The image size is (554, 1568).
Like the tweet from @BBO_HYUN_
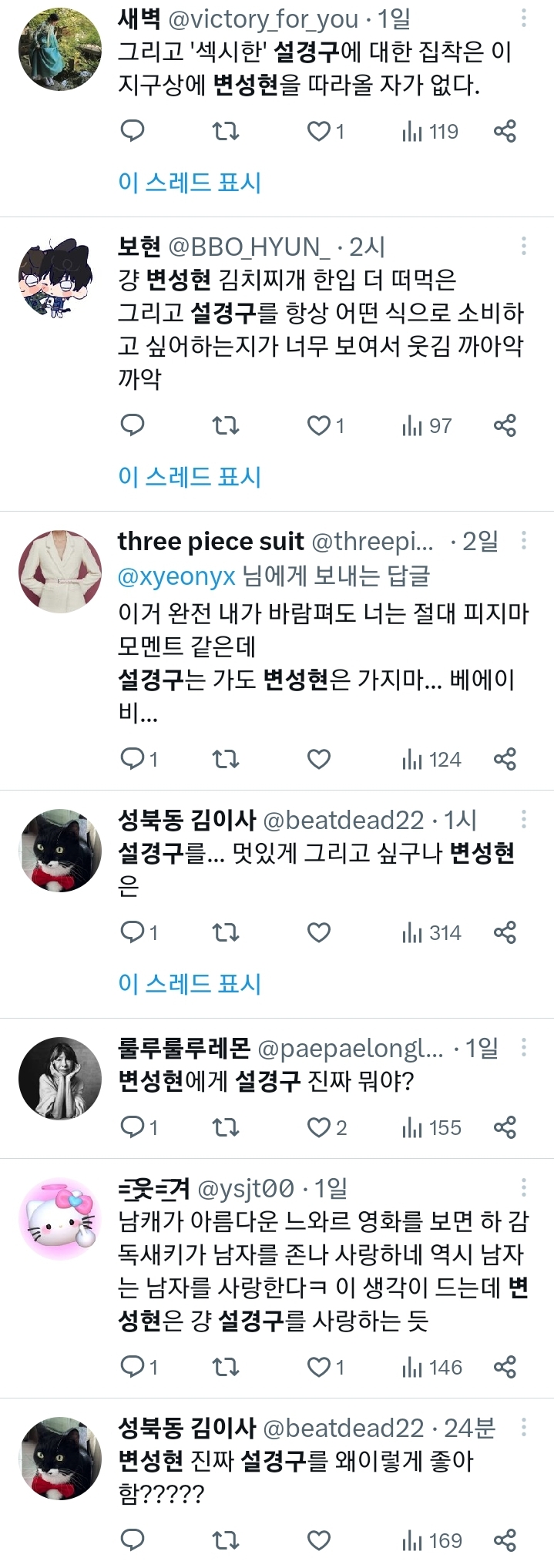click(326, 425)
